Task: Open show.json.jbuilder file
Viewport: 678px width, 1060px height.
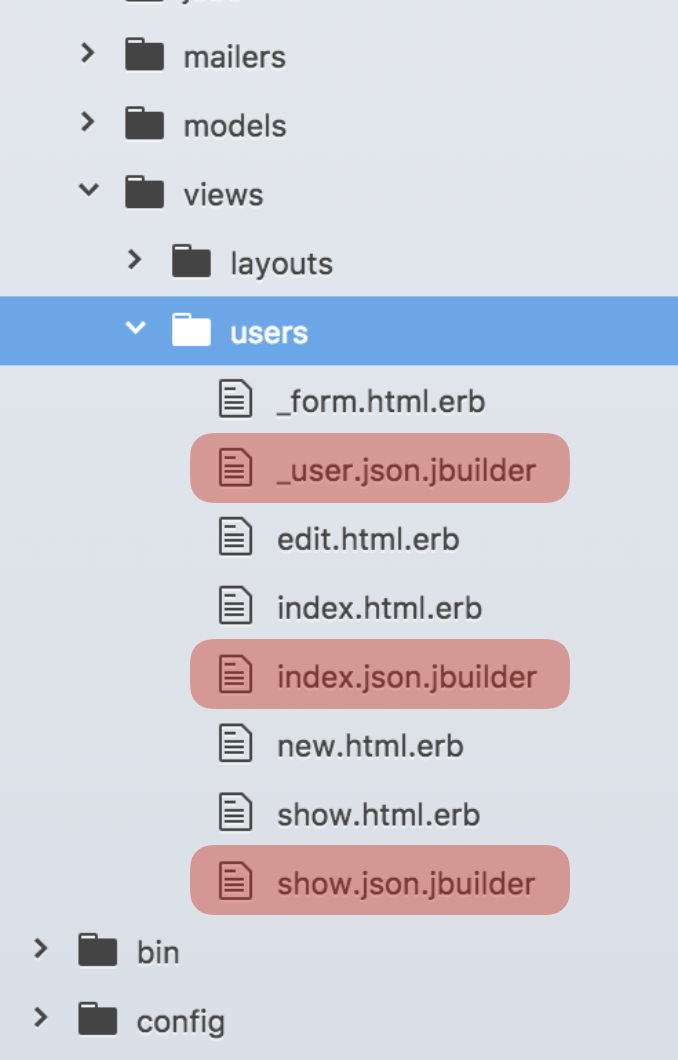Action: pyautogui.click(x=406, y=883)
